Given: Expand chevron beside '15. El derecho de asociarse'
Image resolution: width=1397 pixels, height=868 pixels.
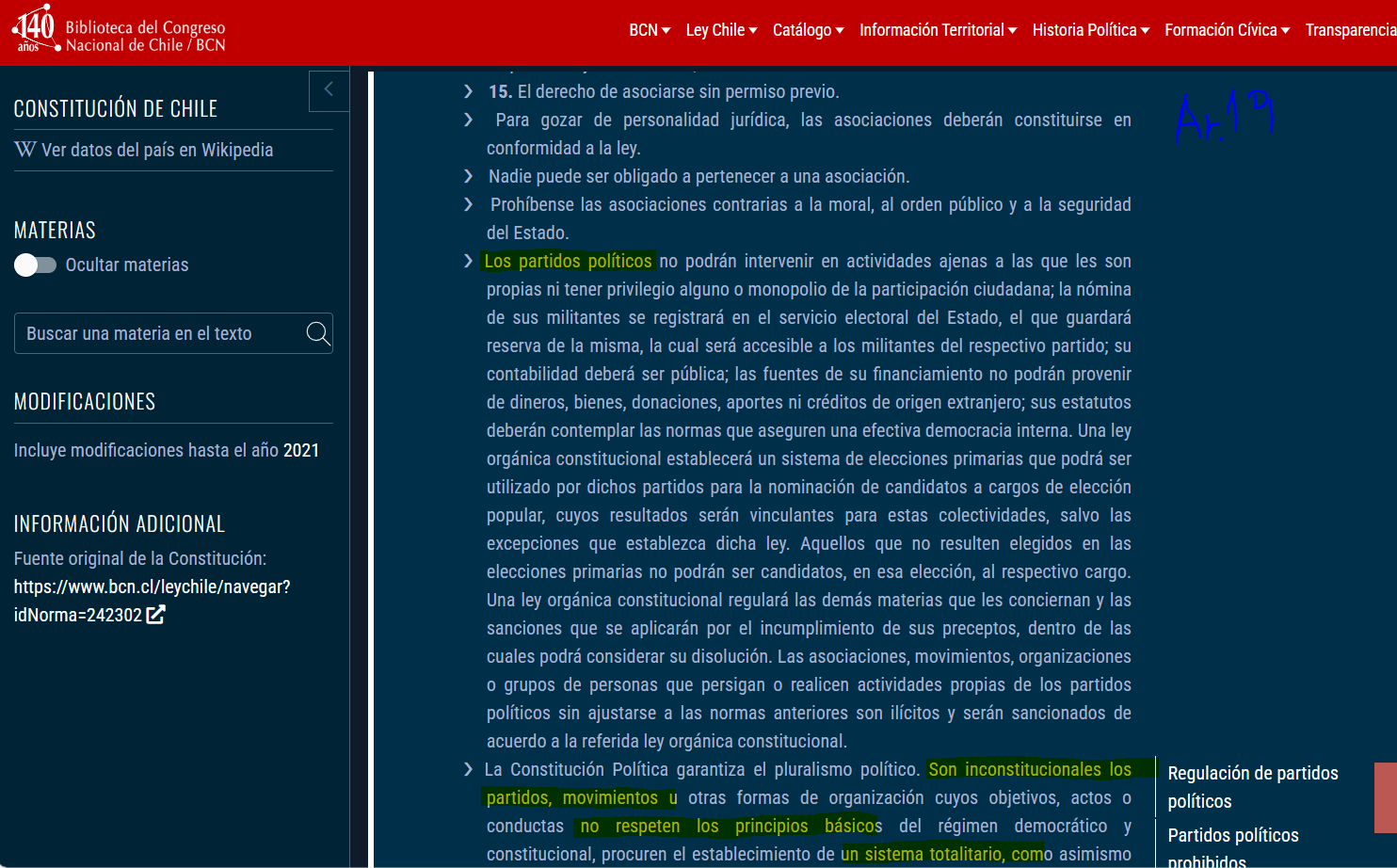Looking at the screenshot, I should click(x=469, y=91).
